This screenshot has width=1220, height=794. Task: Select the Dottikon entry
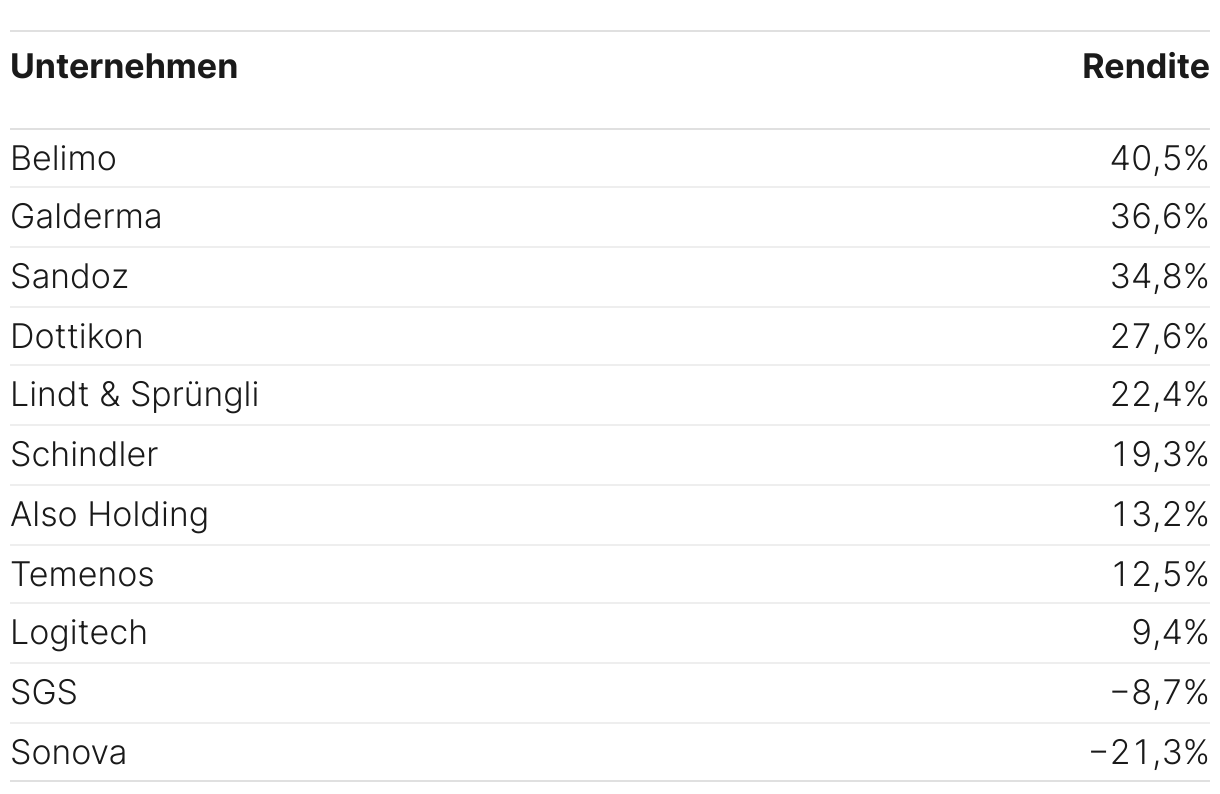click(x=77, y=336)
